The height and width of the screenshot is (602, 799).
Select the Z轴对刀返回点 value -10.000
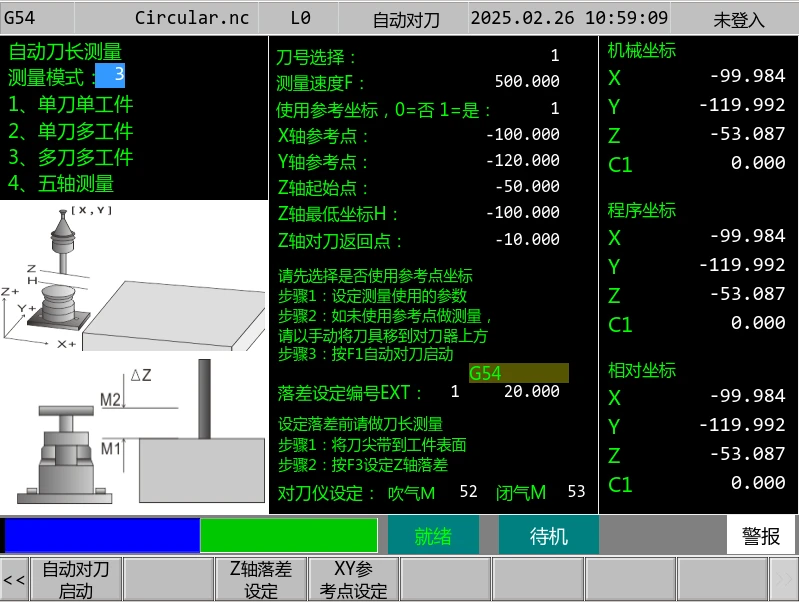coord(527,239)
